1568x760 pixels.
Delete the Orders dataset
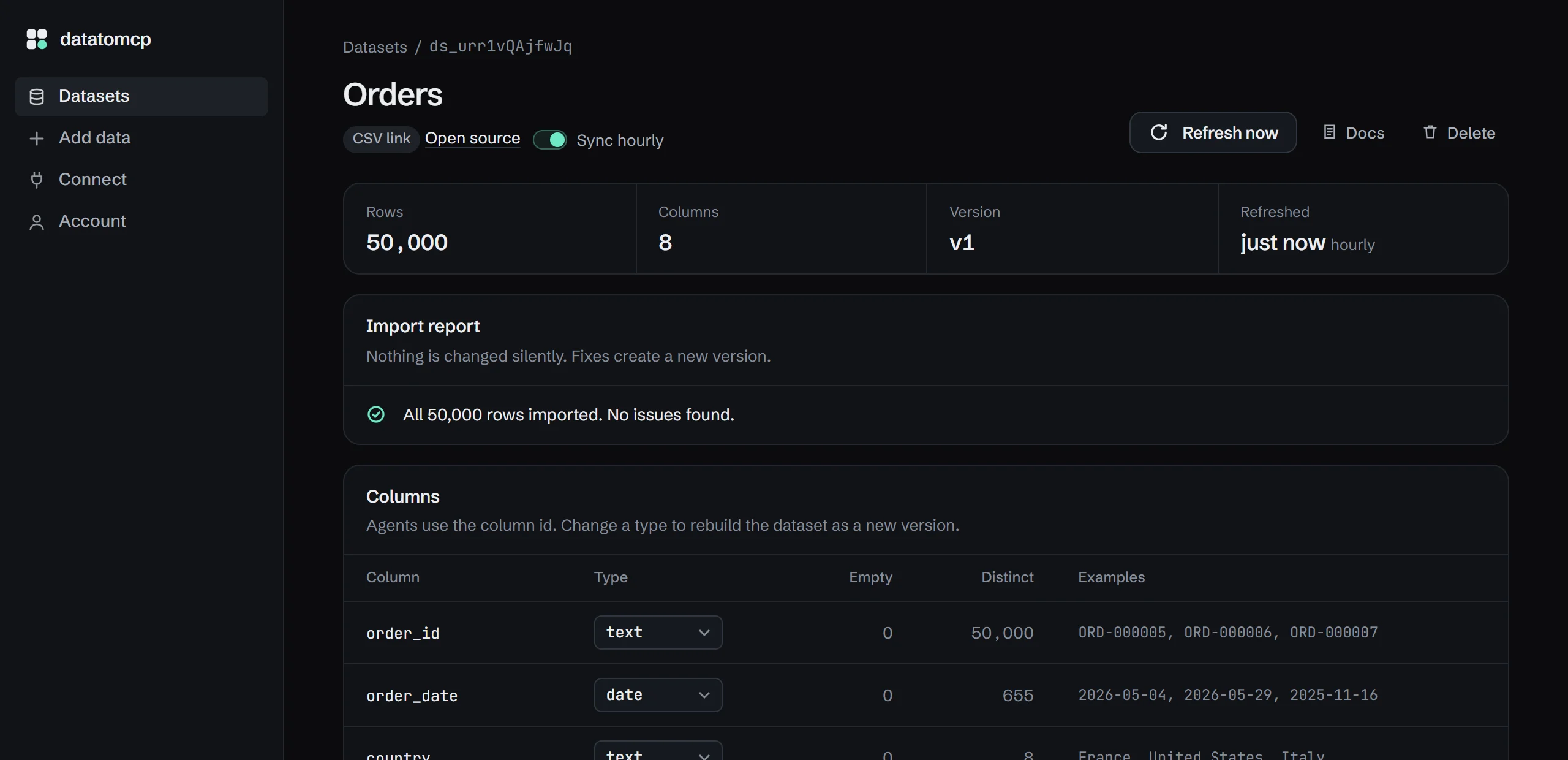(x=1460, y=132)
